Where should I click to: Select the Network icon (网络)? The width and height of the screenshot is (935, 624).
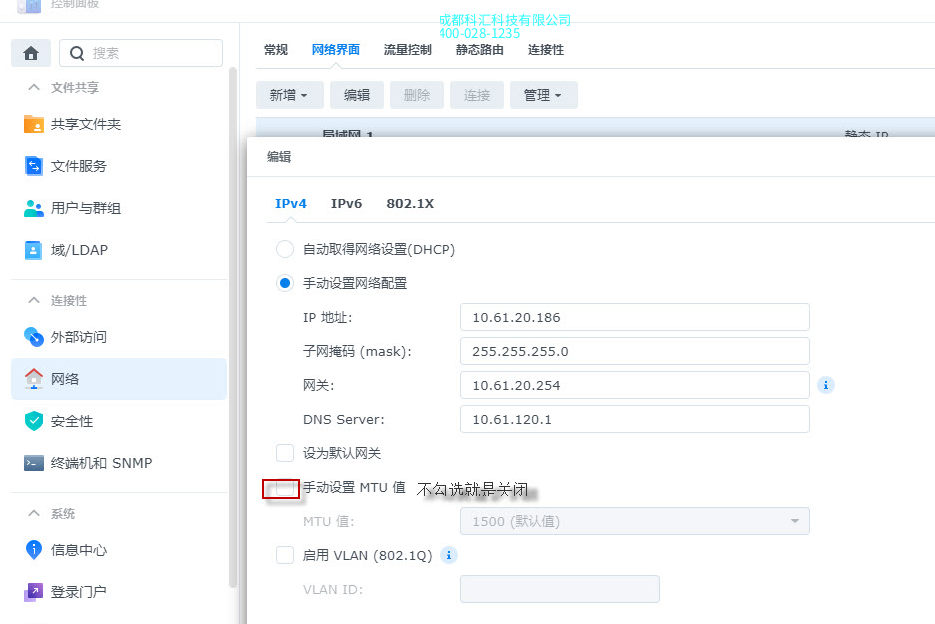pos(33,379)
